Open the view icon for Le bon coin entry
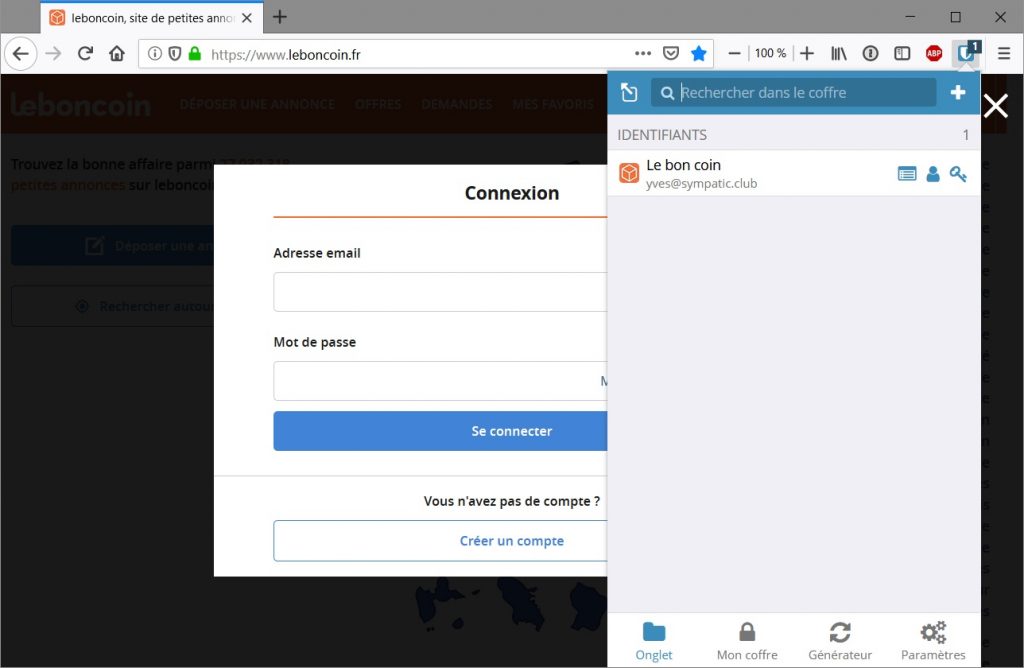 pyautogui.click(x=906, y=174)
